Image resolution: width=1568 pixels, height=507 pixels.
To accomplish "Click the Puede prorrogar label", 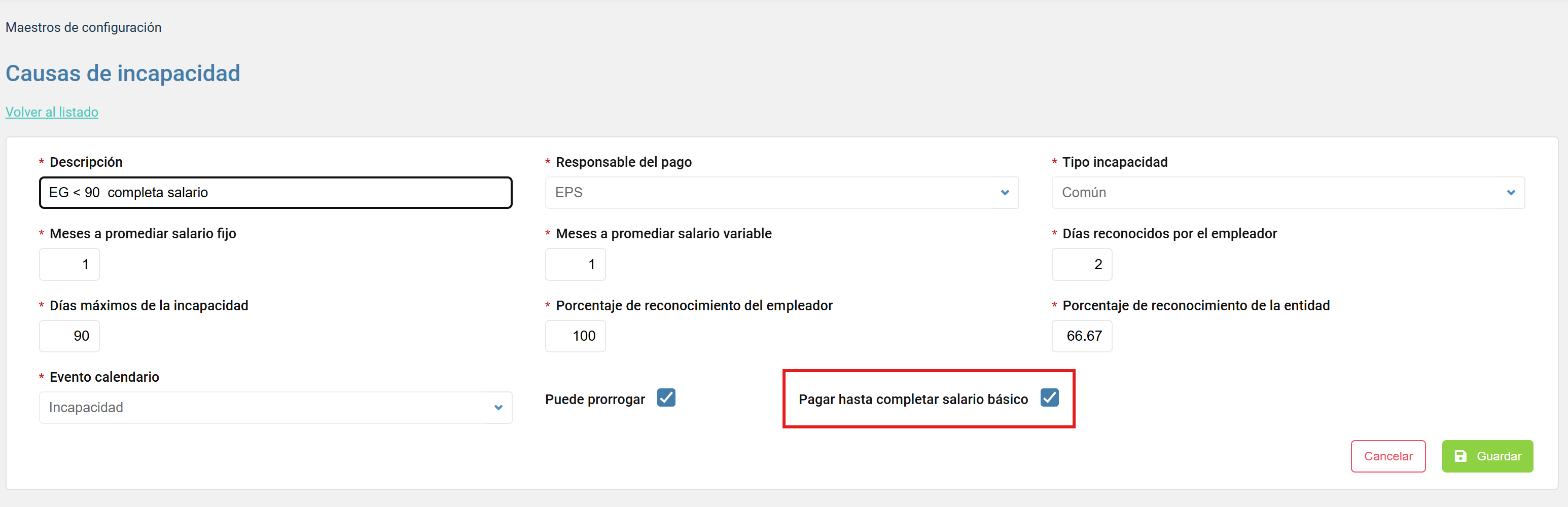I will (x=595, y=400).
